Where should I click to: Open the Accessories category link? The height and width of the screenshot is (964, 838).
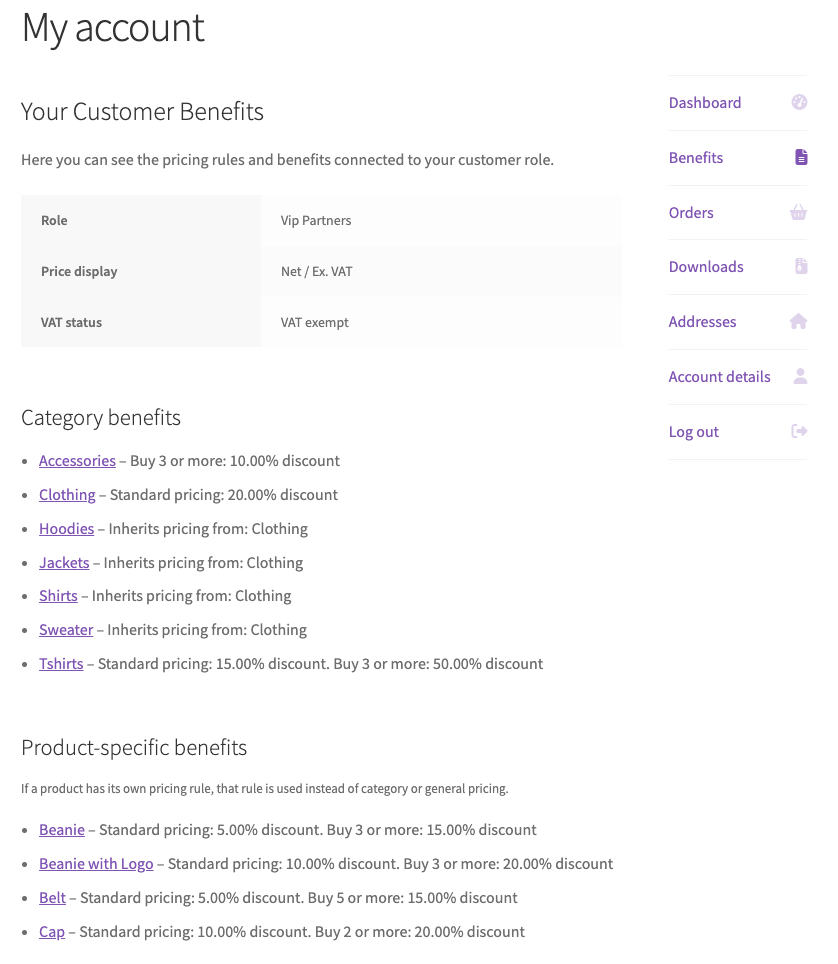pos(77,460)
